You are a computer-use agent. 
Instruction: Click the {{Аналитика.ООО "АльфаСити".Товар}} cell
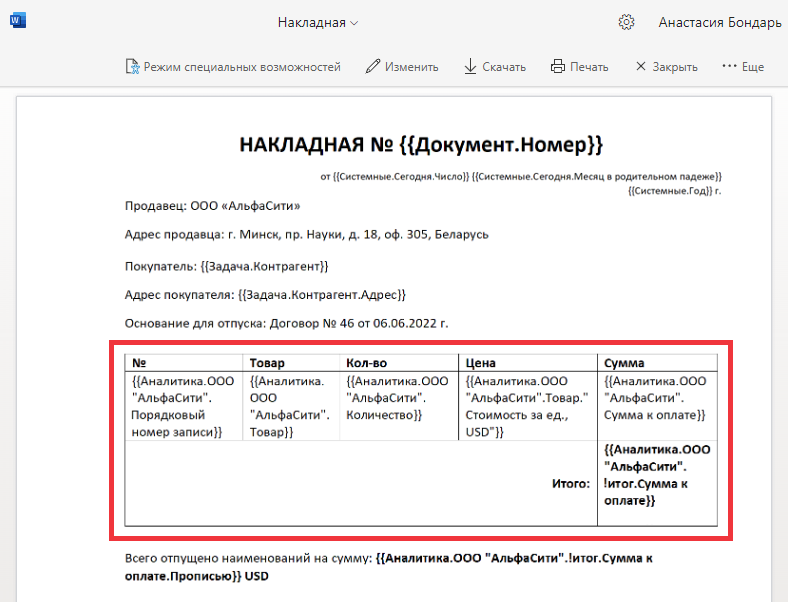coord(291,406)
